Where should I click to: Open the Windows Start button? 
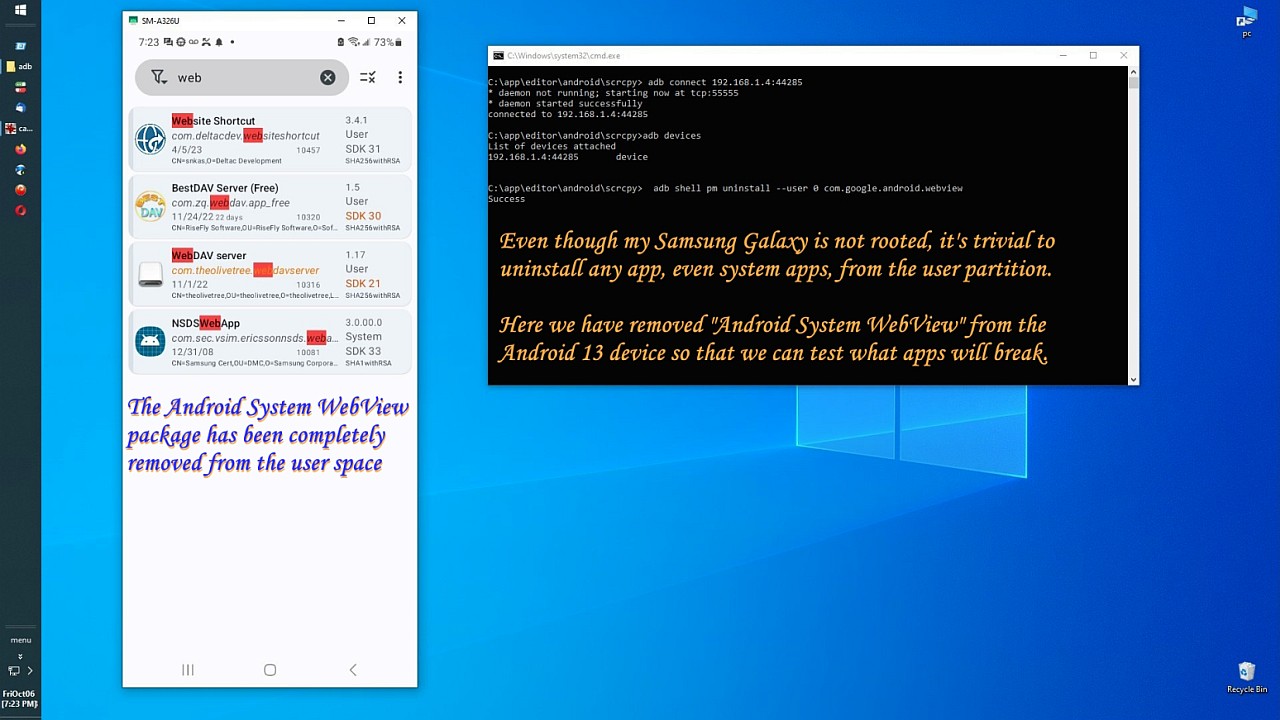[x=20, y=10]
